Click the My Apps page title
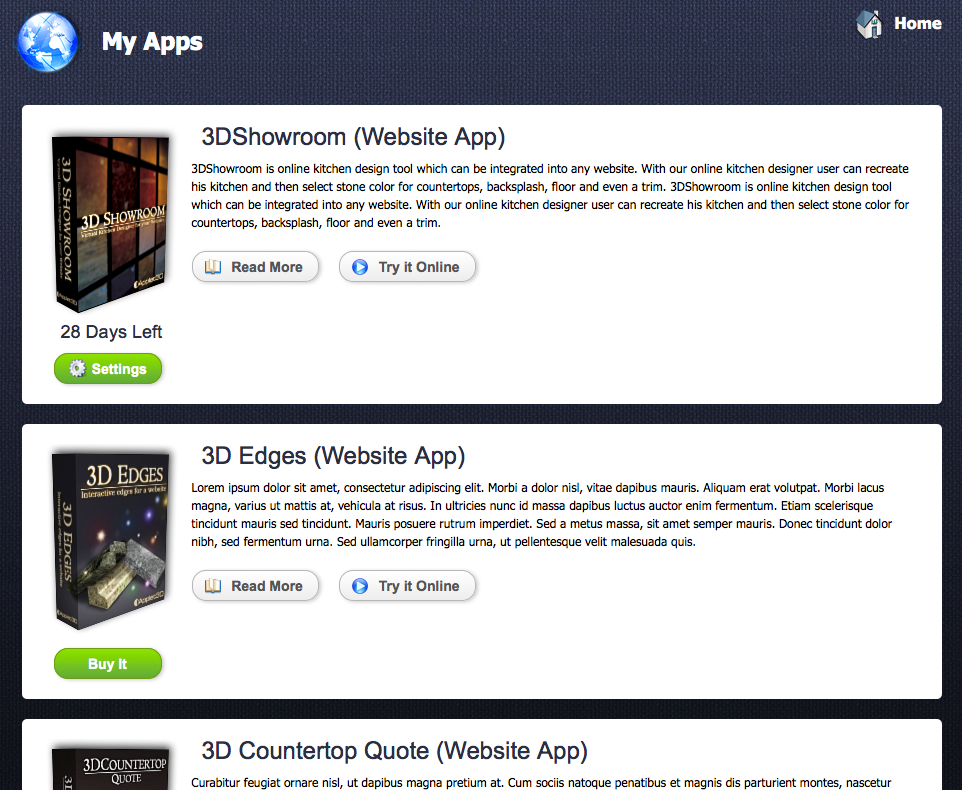 (x=152, y=41)
